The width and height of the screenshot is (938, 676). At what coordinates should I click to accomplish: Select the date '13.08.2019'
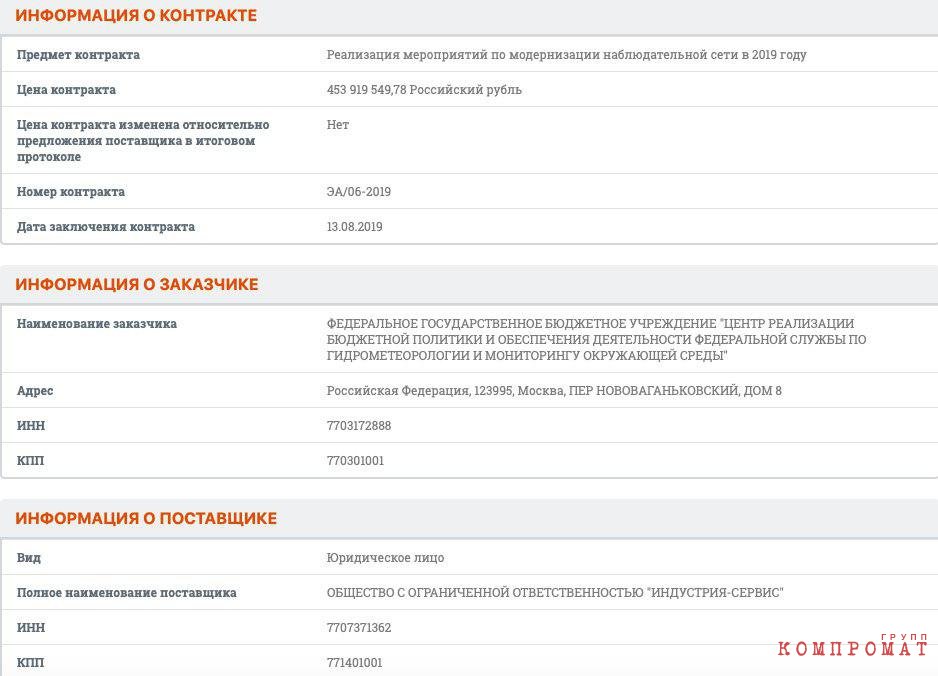(x=354, y=227)
